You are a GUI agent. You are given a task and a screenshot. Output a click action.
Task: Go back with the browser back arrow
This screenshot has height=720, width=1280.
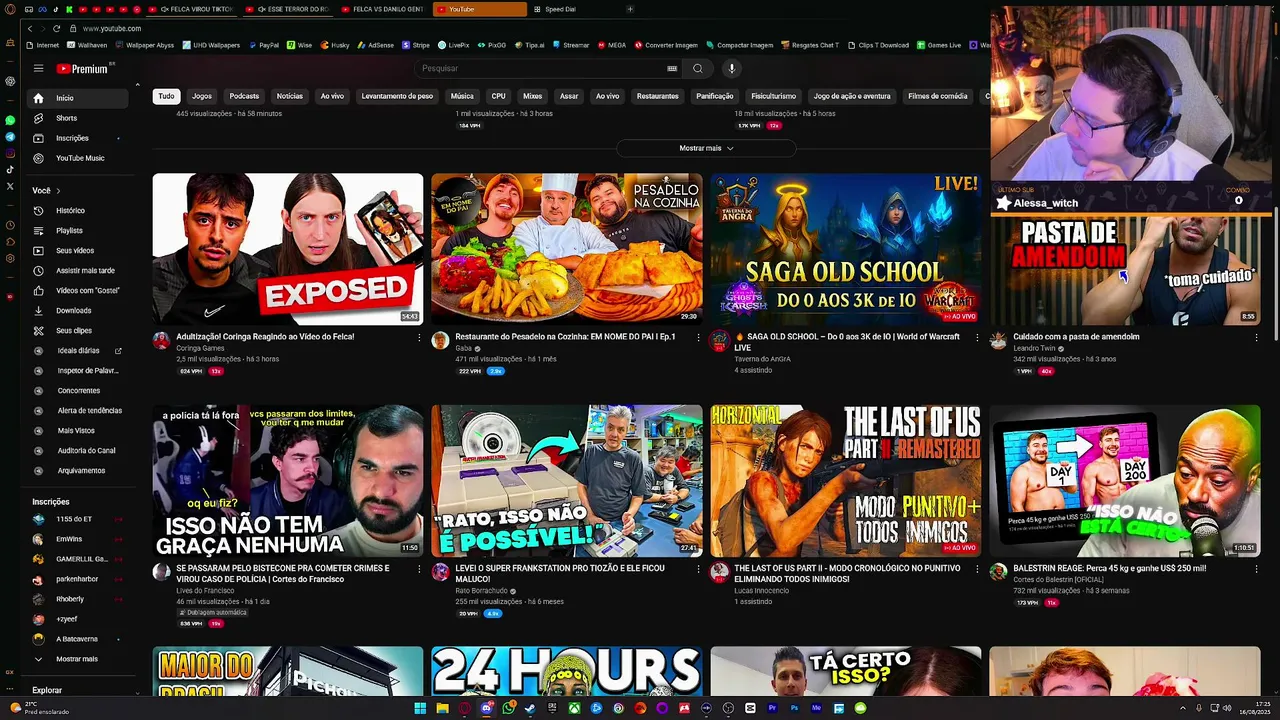point(30,28)
